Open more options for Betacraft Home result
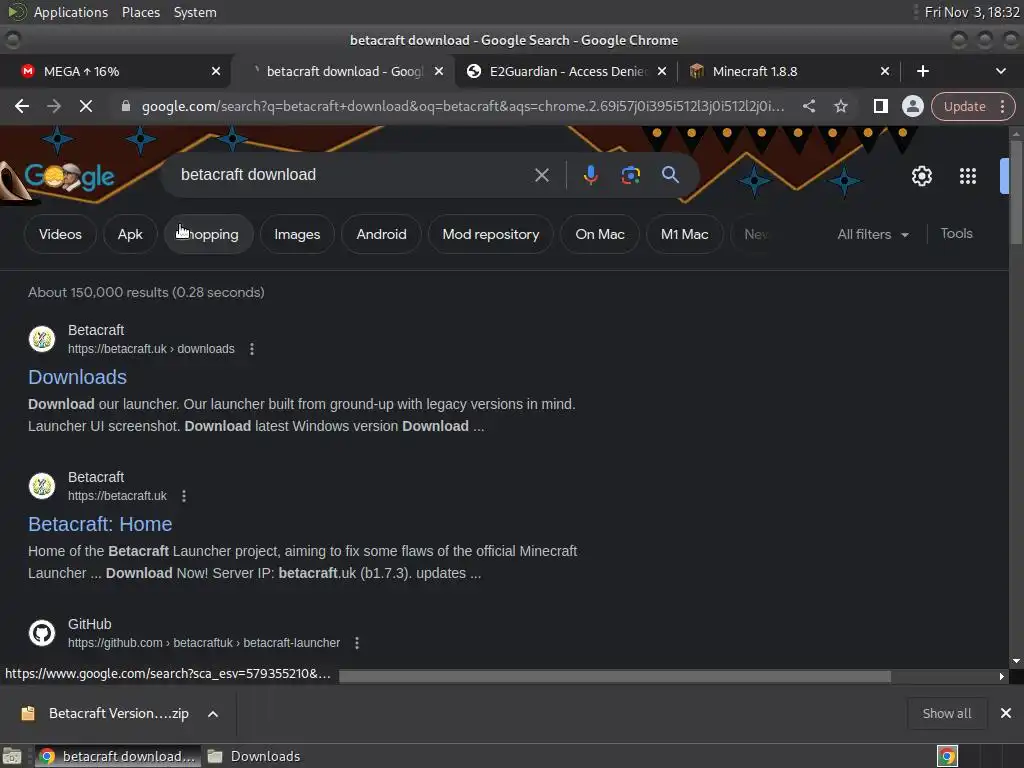The image size is (1024, 768). (184, 496)
